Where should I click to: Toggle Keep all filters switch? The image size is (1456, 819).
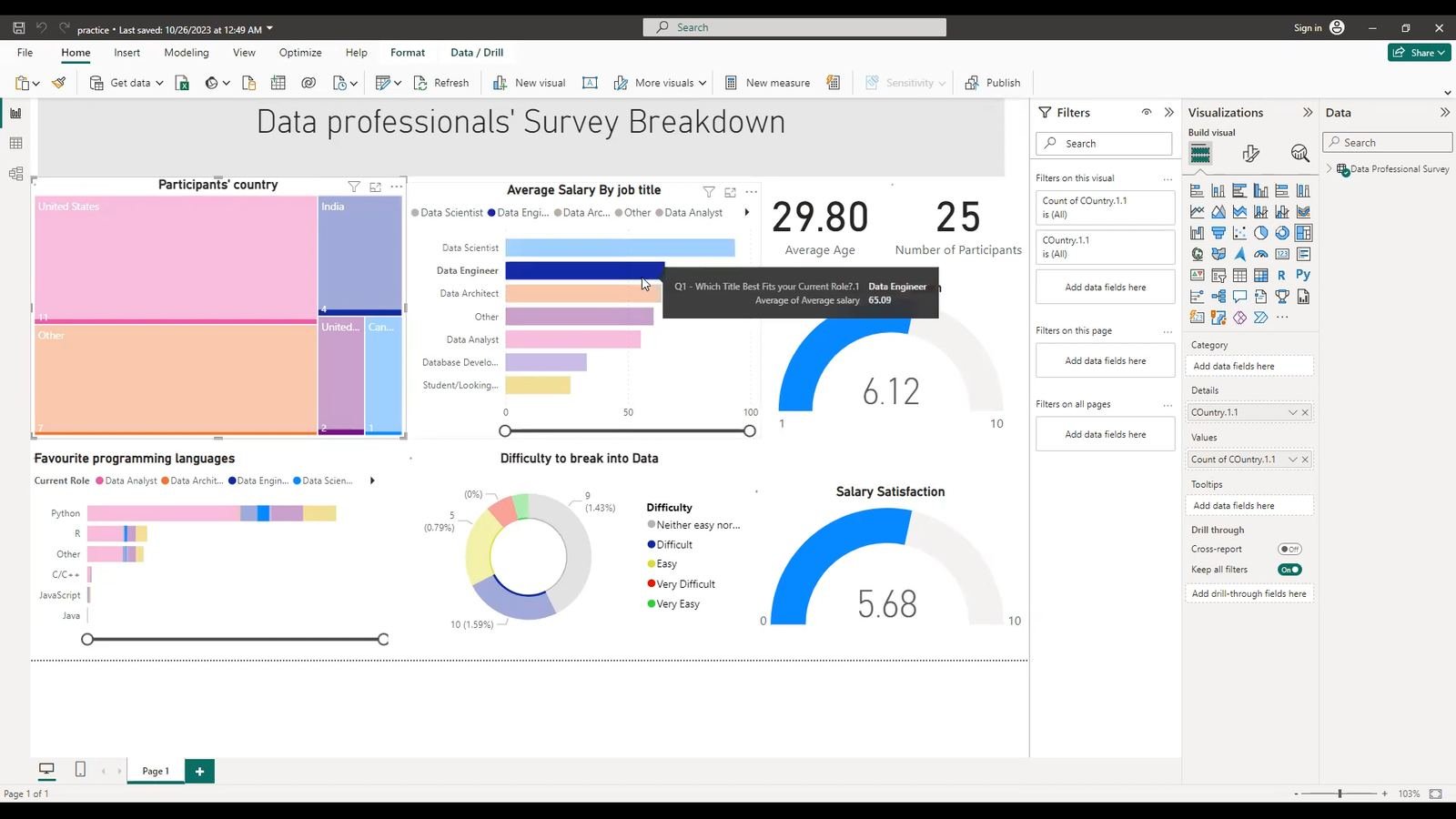[x=1289, y=570]
